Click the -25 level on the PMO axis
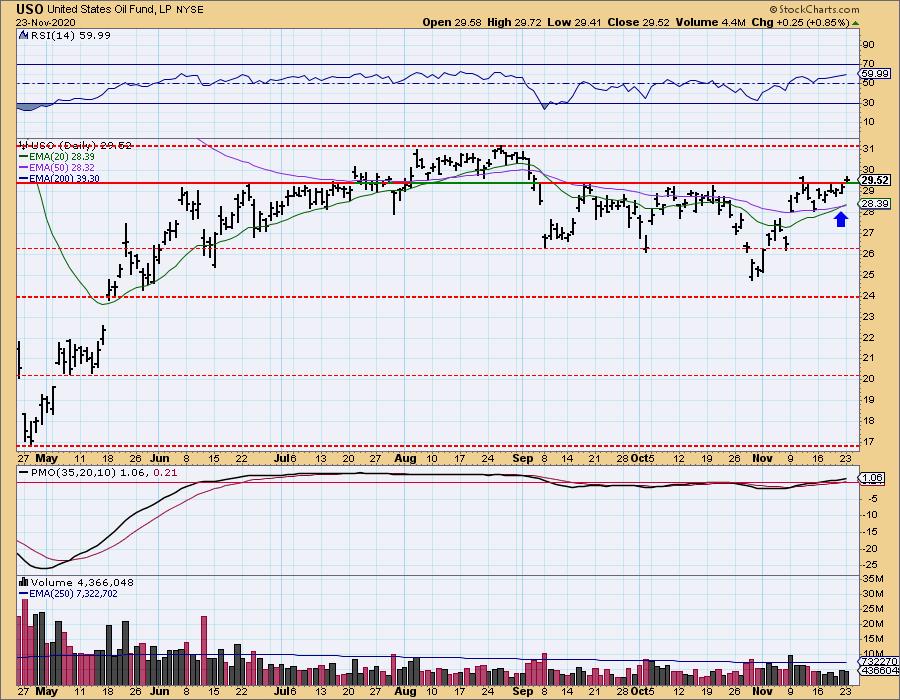Image resolution: width=900 pixels, height=700 pixels. (x=870, y=565)
